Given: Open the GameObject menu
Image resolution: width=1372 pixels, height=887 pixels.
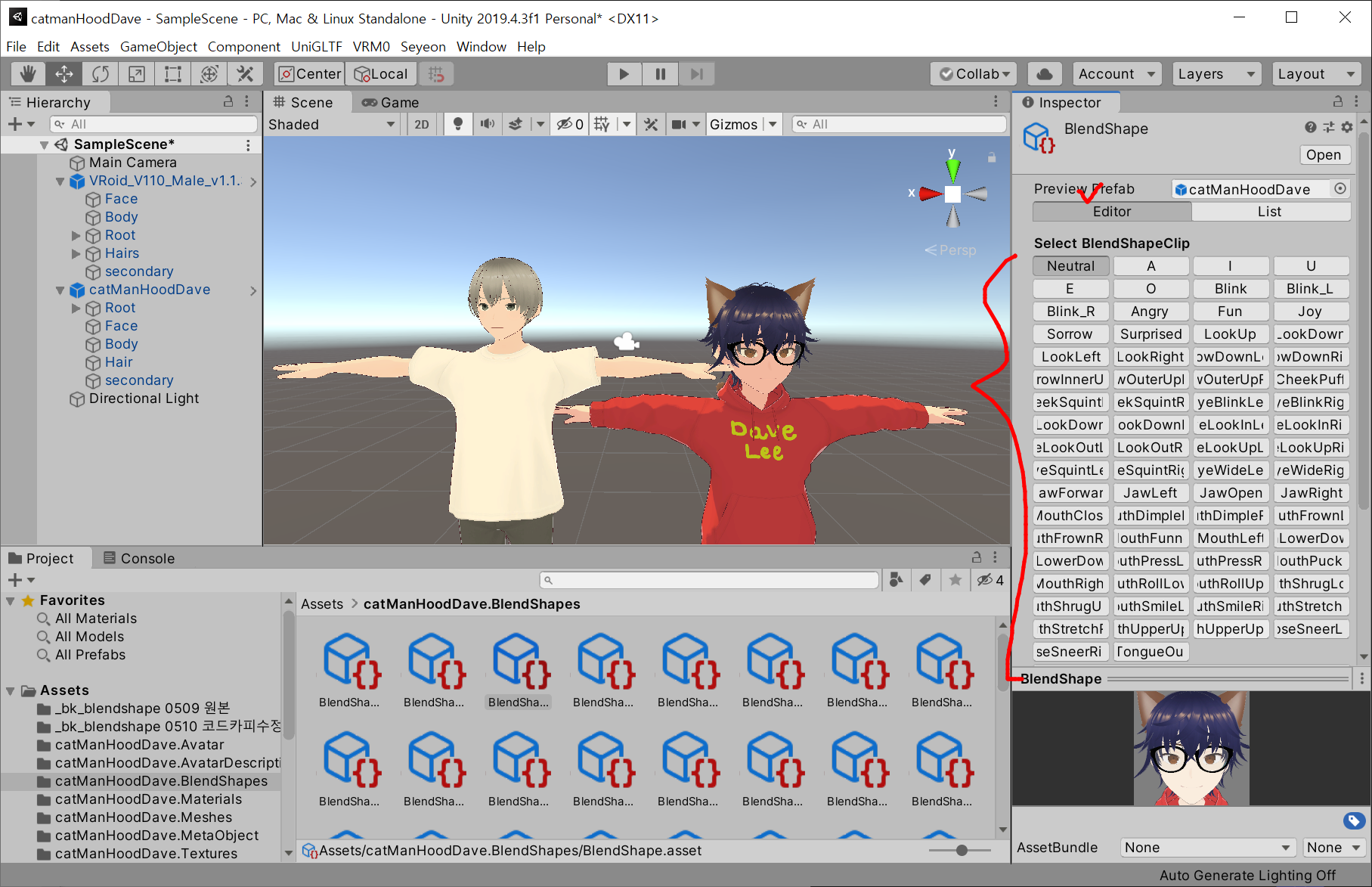Looking at the screenshot, I should pyautogui.click(x=159, y=47).
